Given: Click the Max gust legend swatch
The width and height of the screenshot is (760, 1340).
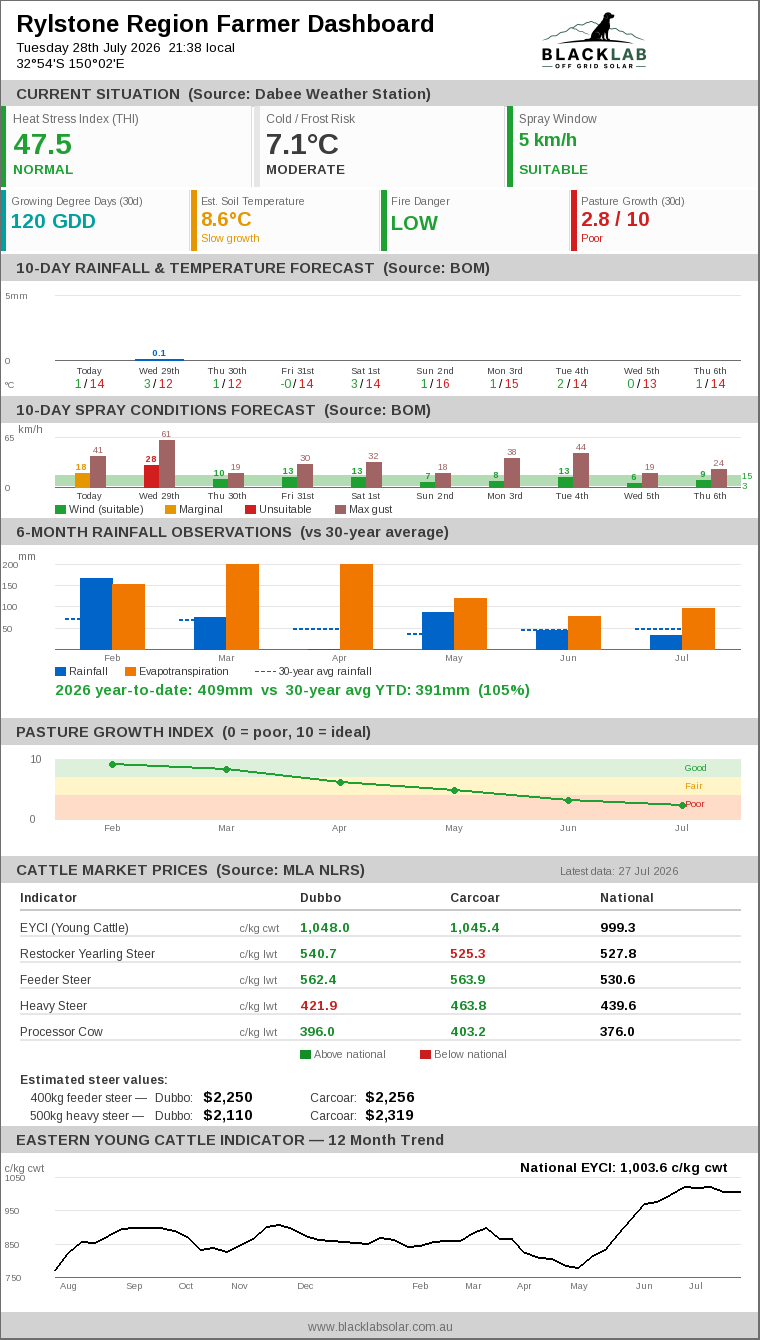Looking at the screenshot, I should pos(340,510).
